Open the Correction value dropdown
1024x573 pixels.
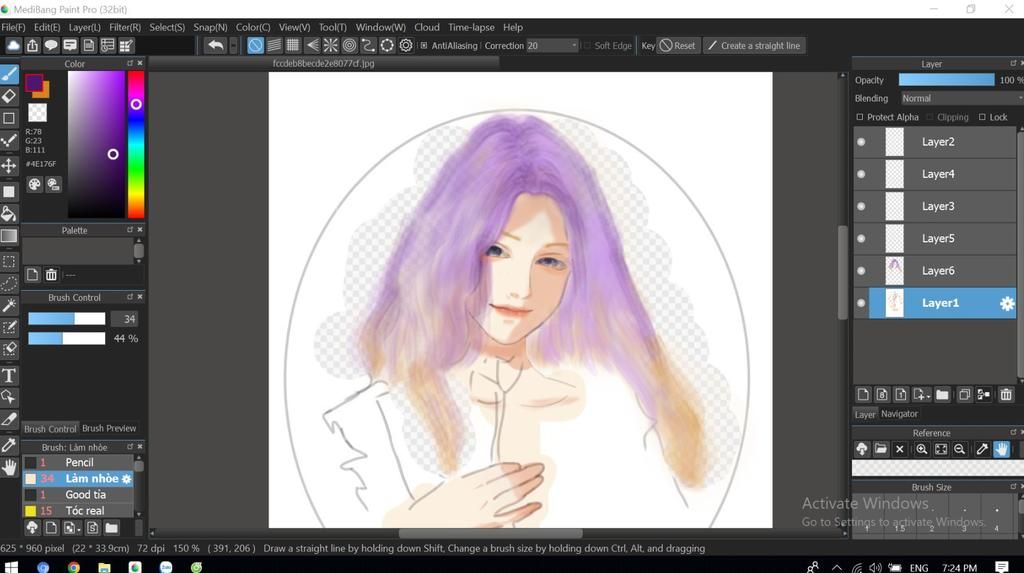click(574, 46)
